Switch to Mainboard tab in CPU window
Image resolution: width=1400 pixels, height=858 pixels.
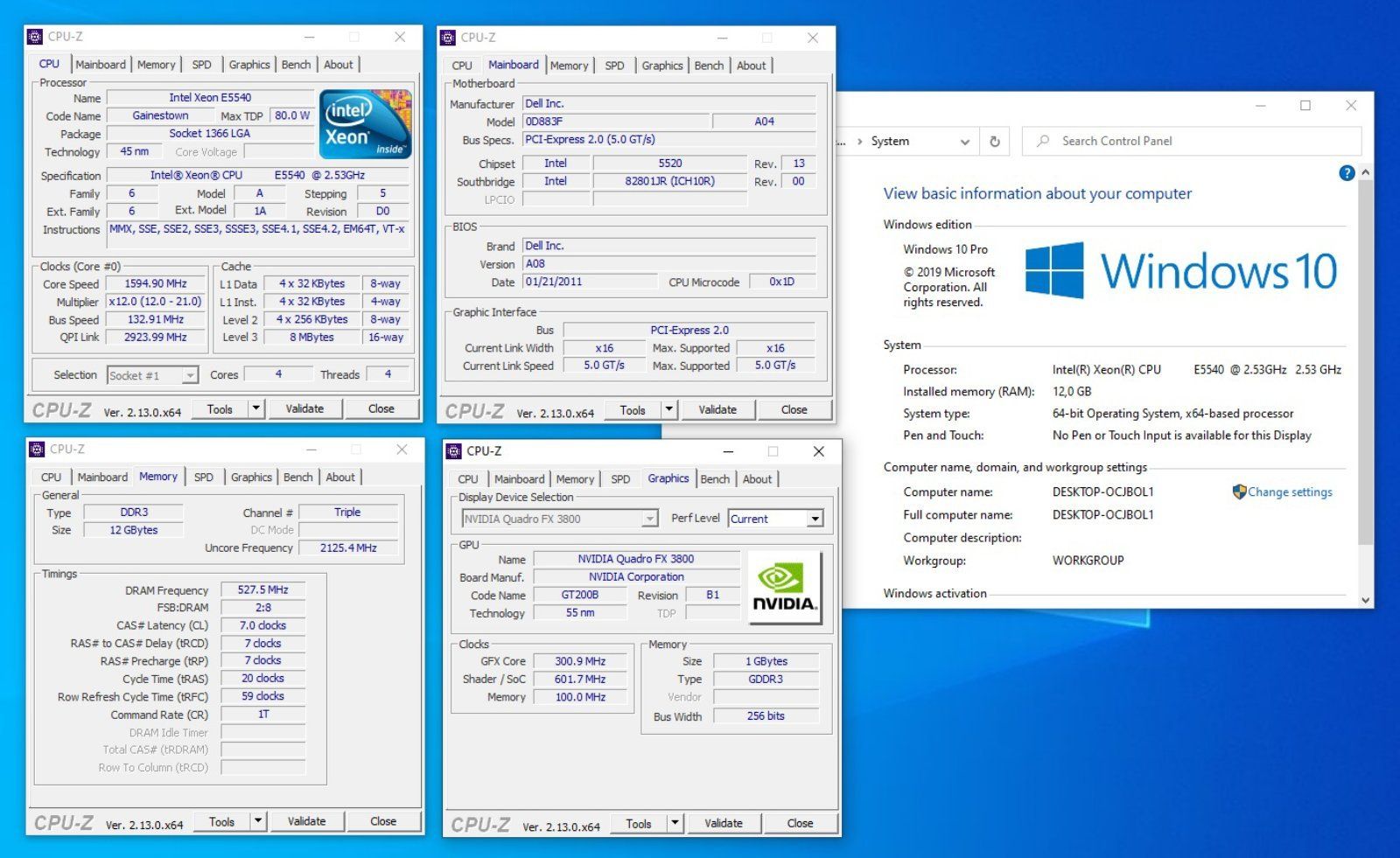click(101, 64)
